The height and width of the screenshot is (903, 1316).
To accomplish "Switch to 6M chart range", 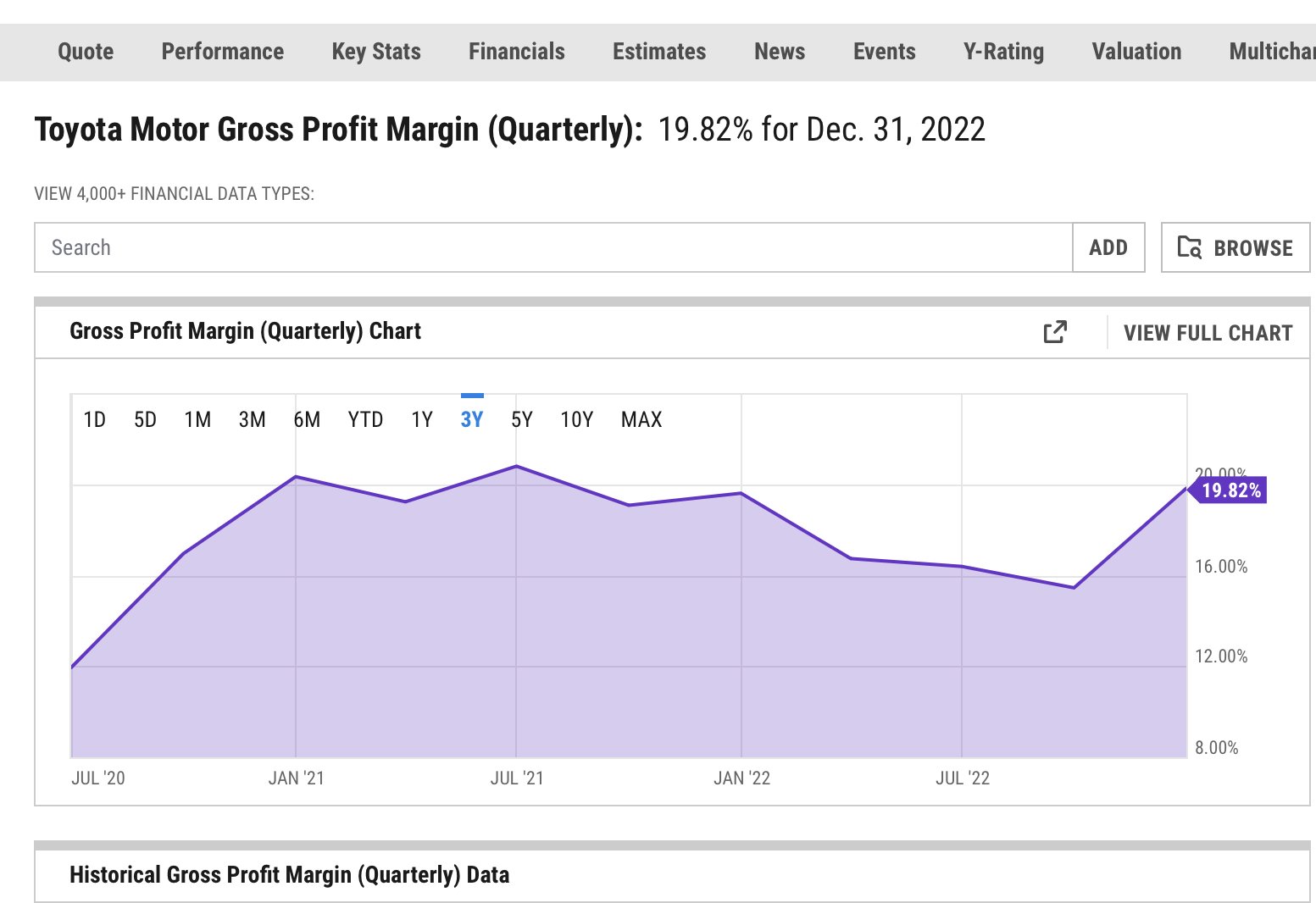I will tap(307, 419).
